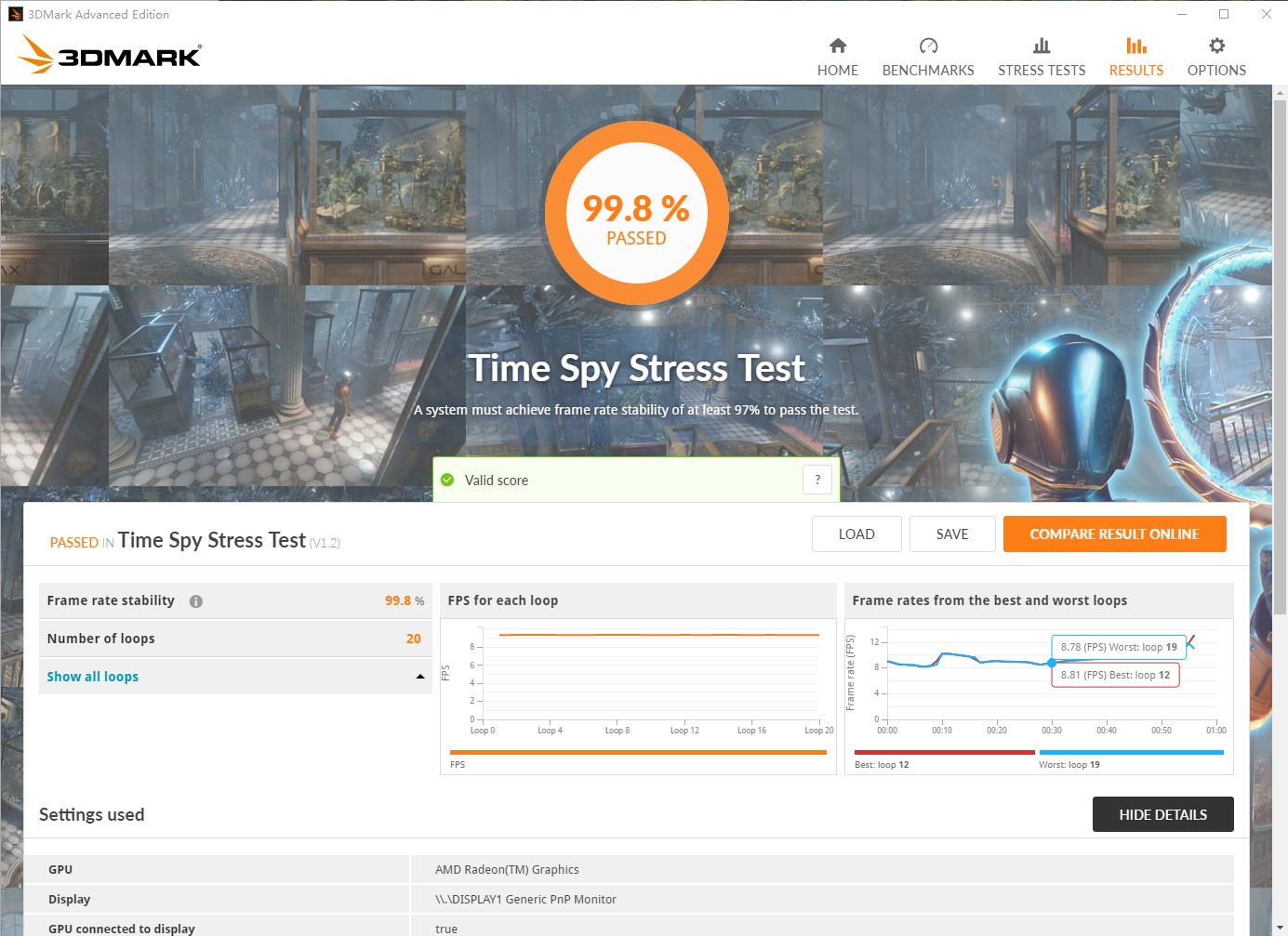Click the PASSED IN label

tap(82, 543)
